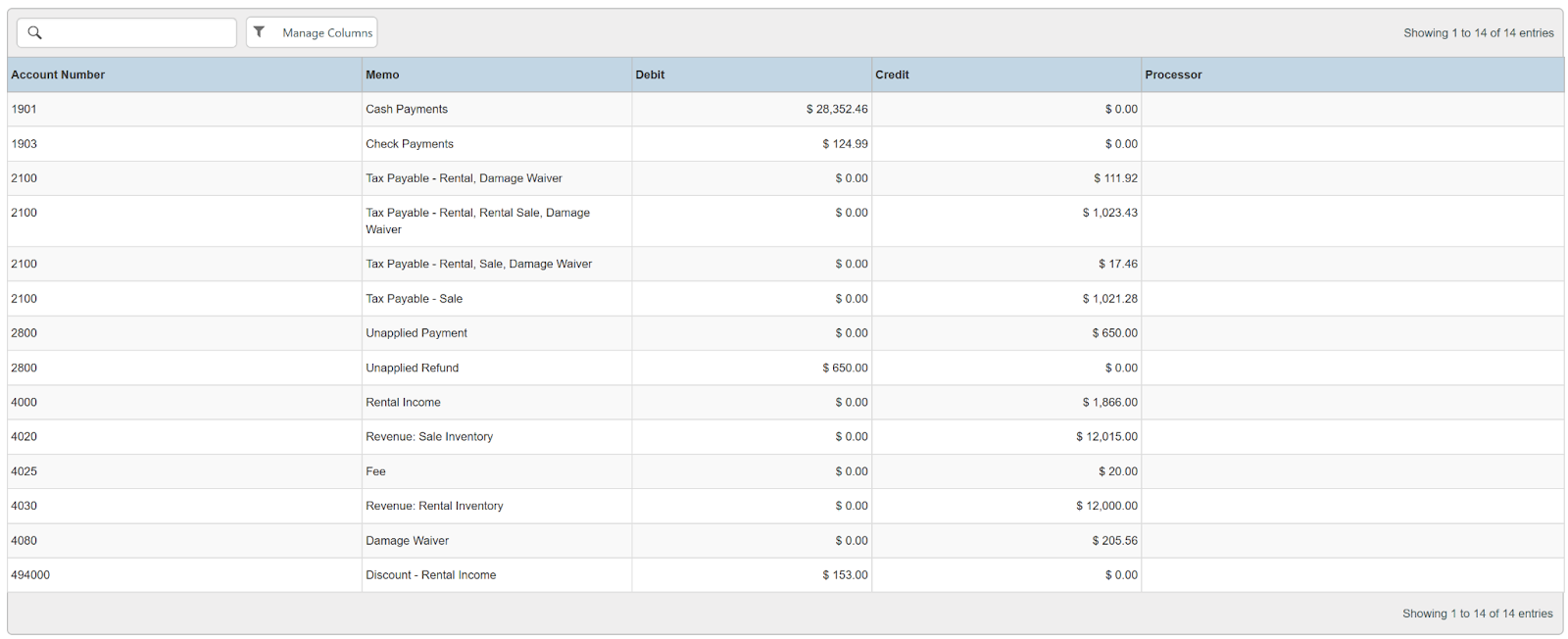1568x639 pixels.
Task: Click the filter funnel icon
Action: point(260,32)
